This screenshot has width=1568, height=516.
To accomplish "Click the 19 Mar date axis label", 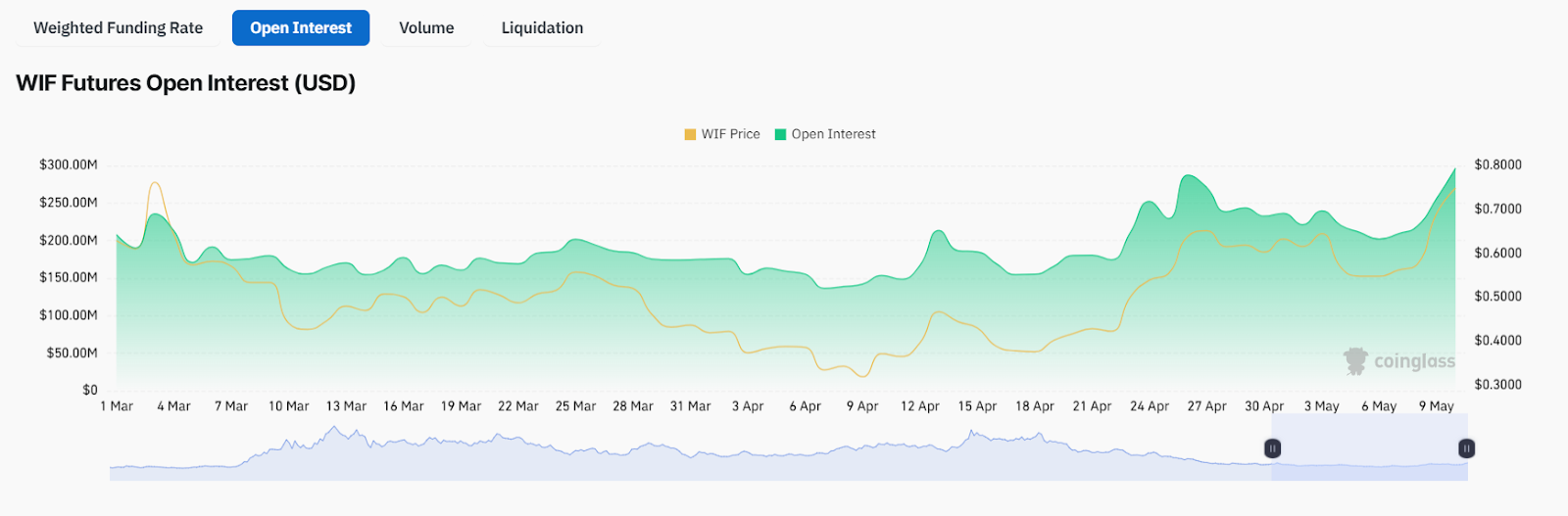I will click(461, 406).
